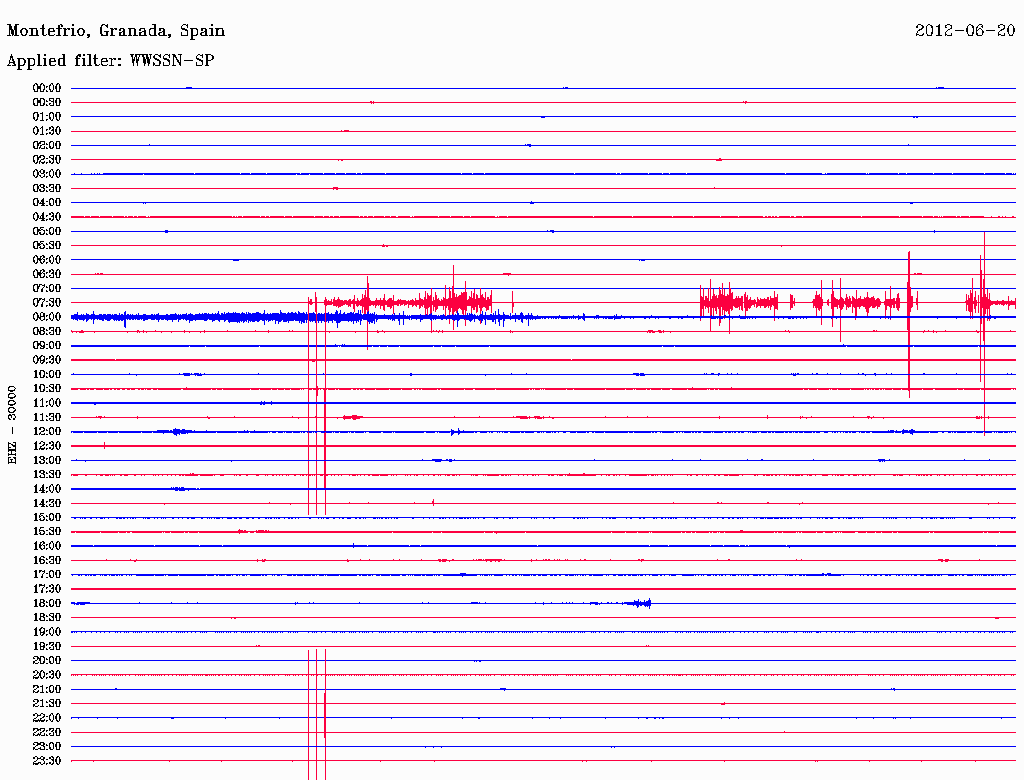Select the 00:00 time label
The width and height of the screenshot is (1024, 780).
click(x=47, y=88)
